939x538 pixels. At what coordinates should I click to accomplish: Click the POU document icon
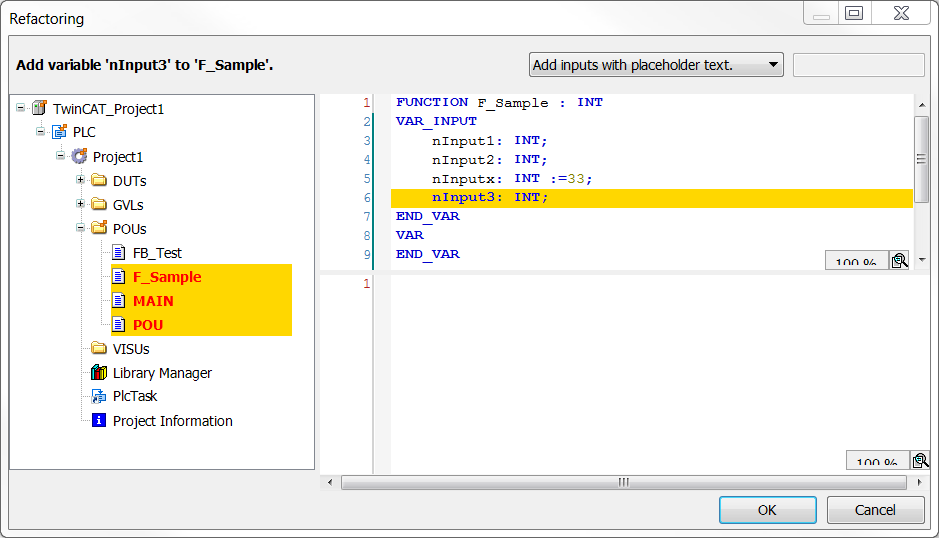tap(119, 324)
